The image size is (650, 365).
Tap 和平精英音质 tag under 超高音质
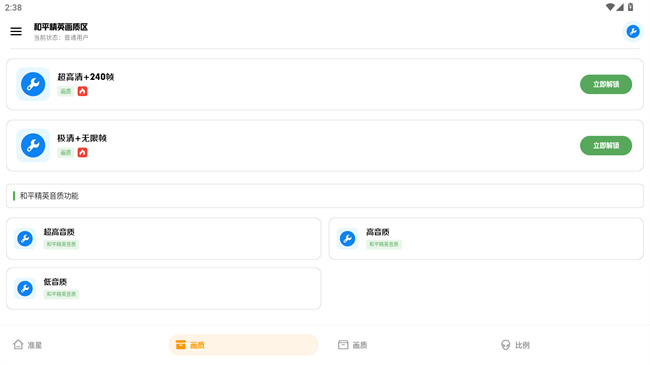(x=61, y=244)
